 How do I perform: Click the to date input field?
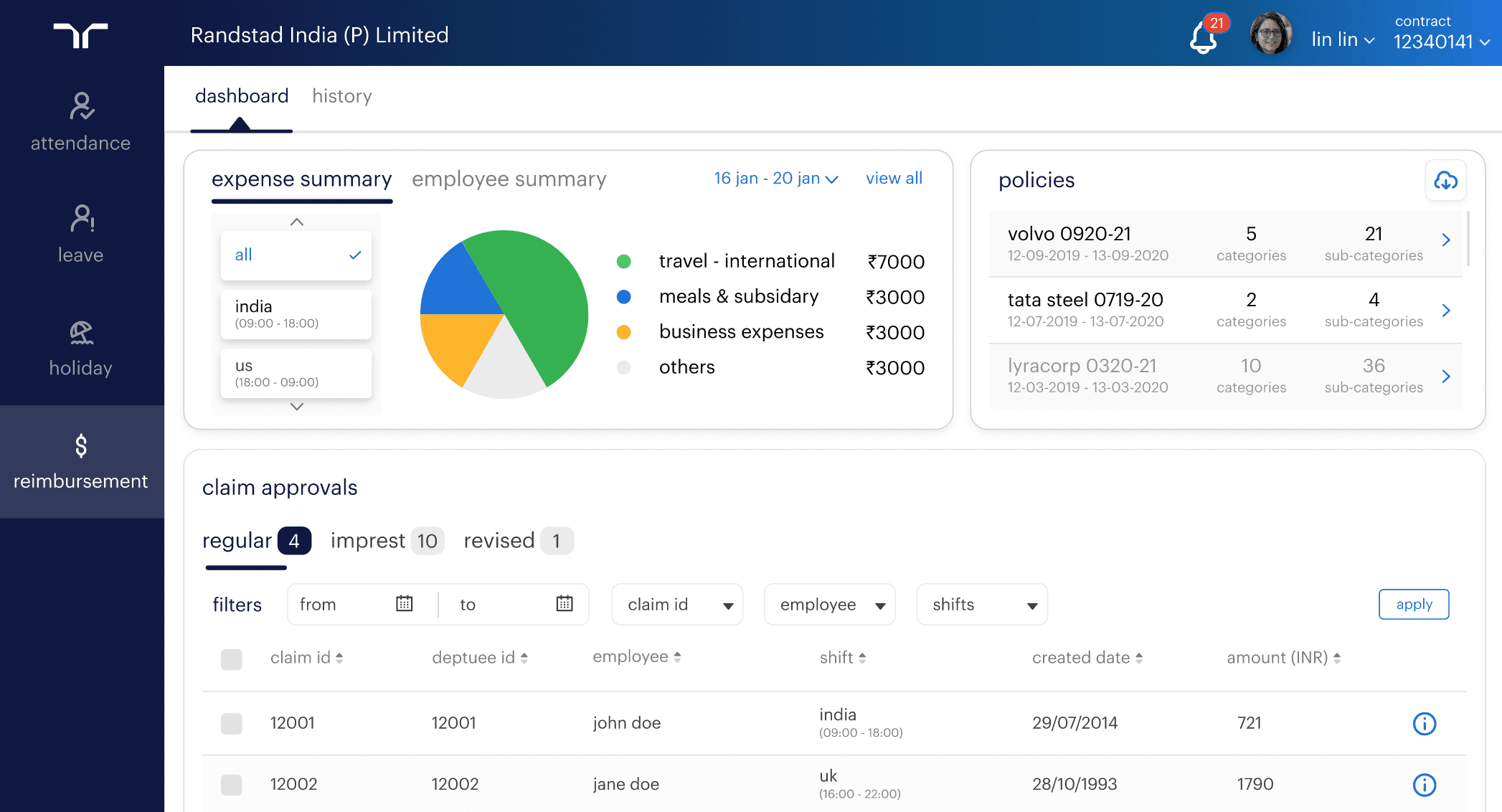pyautogui.click(x=514, y=605)
